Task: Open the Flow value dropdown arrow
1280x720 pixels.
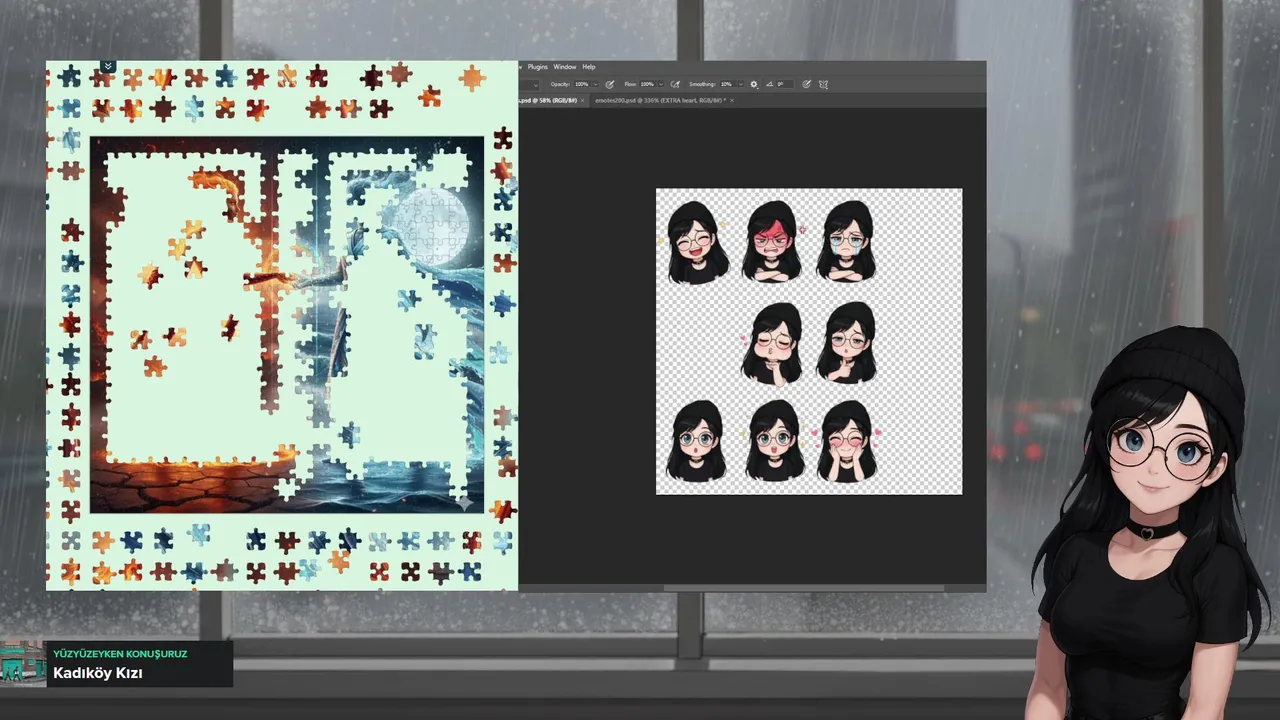Action: [x=661, y=84]
